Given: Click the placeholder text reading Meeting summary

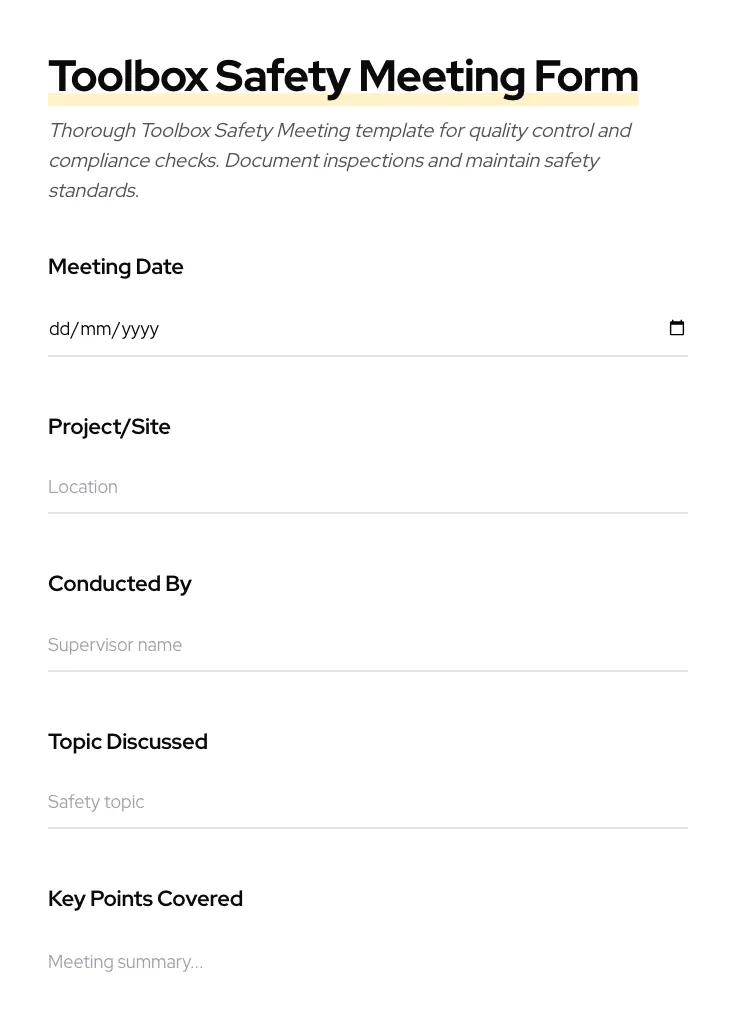Looking at the screenshot, I should (x=125, y=962).
